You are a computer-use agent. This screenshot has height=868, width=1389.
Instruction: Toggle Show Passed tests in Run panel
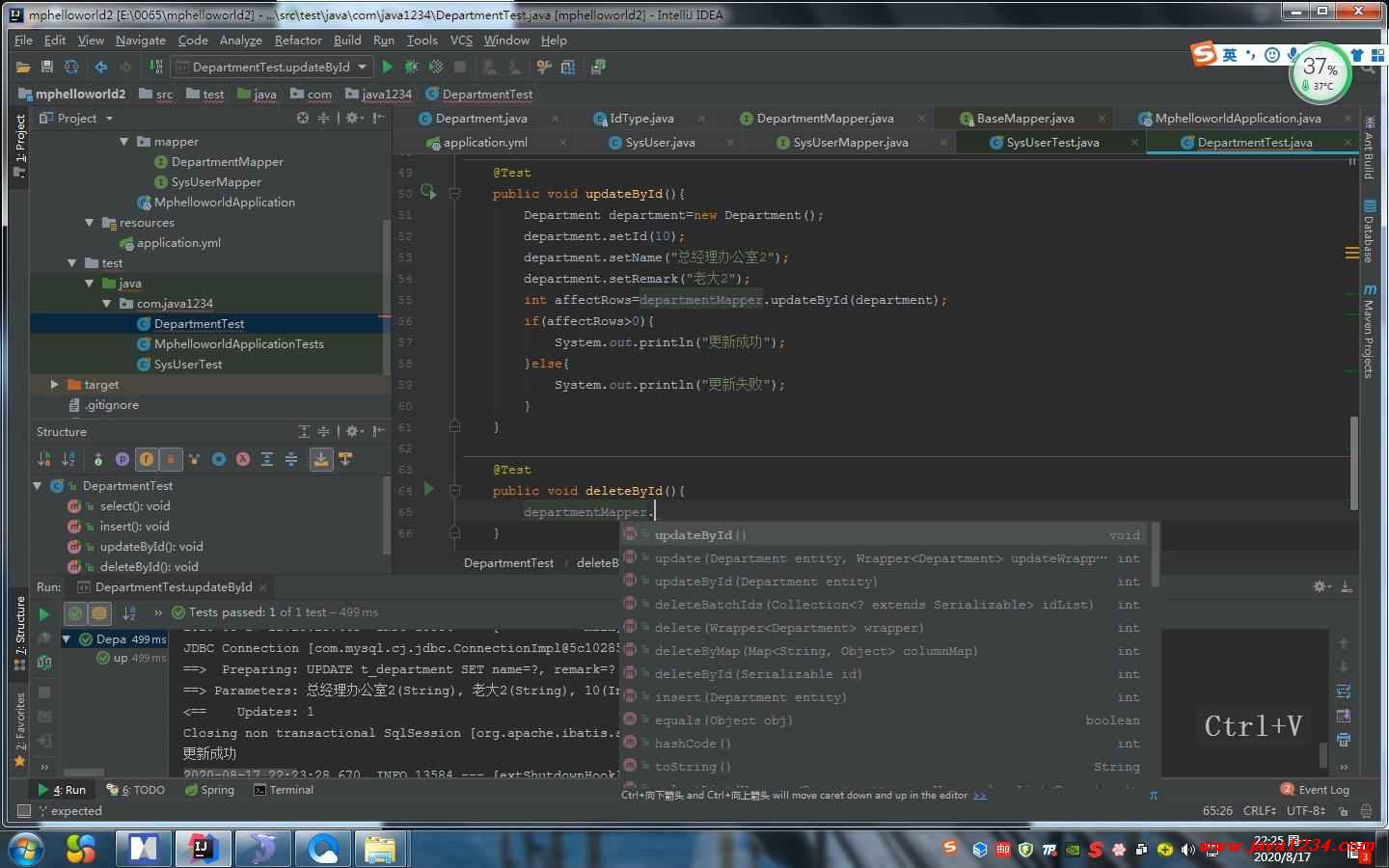coord(75,613)
